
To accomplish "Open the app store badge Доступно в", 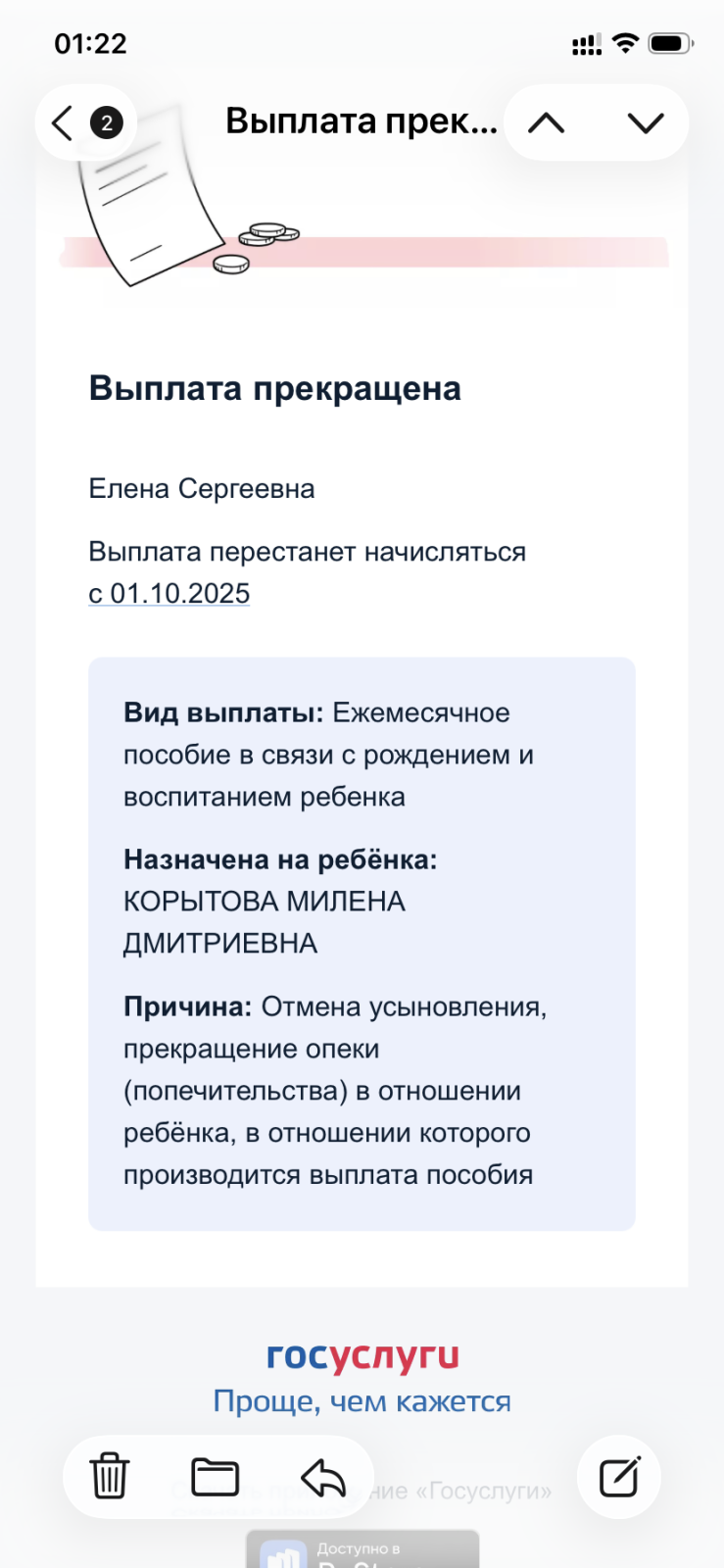I will pos(362,1549).
